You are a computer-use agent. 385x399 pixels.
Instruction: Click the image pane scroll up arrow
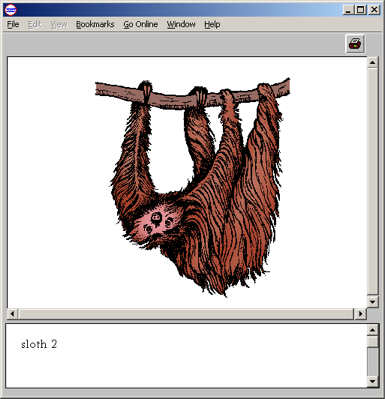click(372, 62)
